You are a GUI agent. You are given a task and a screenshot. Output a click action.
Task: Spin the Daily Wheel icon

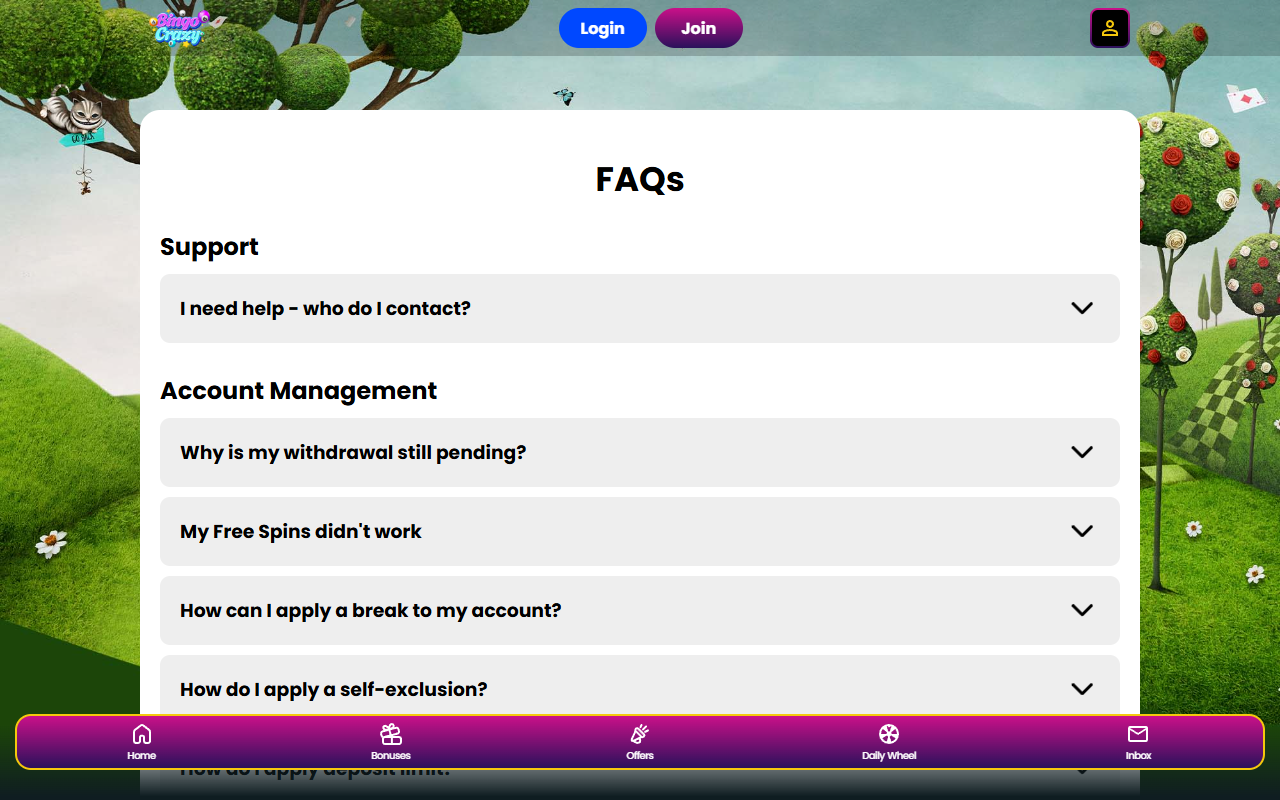(889, 734)
